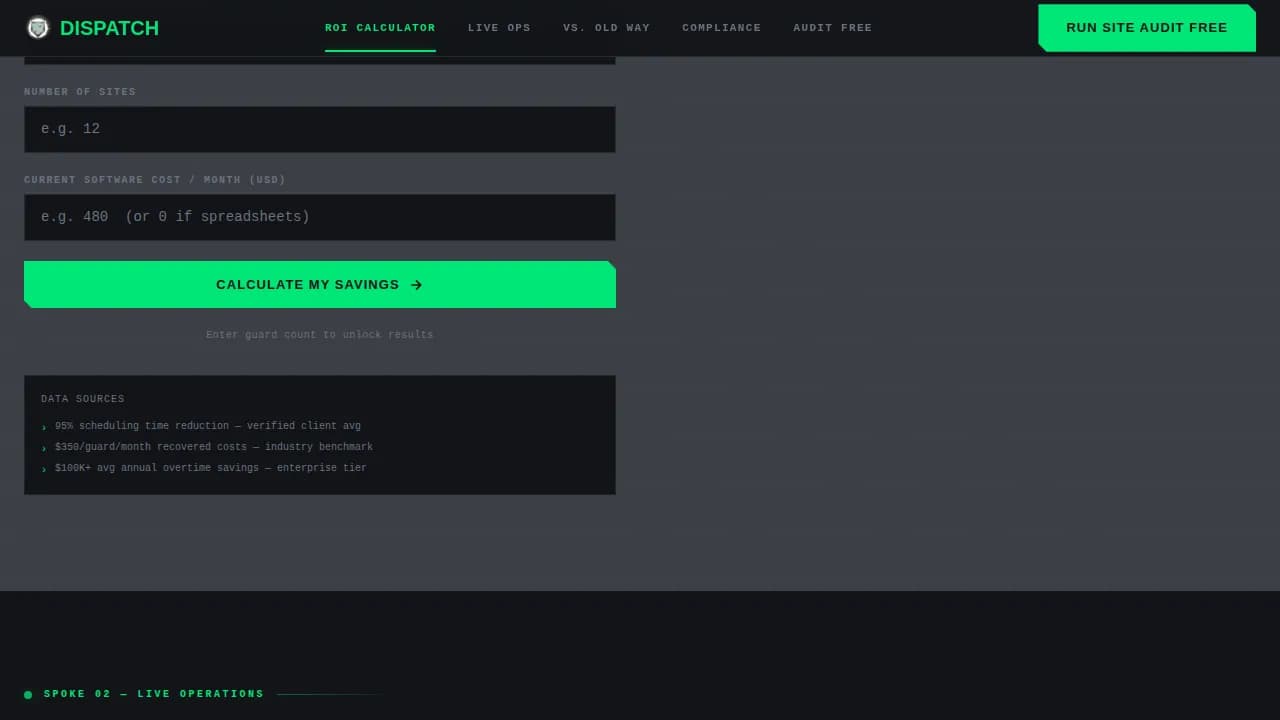This screenshot has width=1280, height=720.
Task: Click the arrow icon in Calculate My Savings
Action: coord(417,285)
